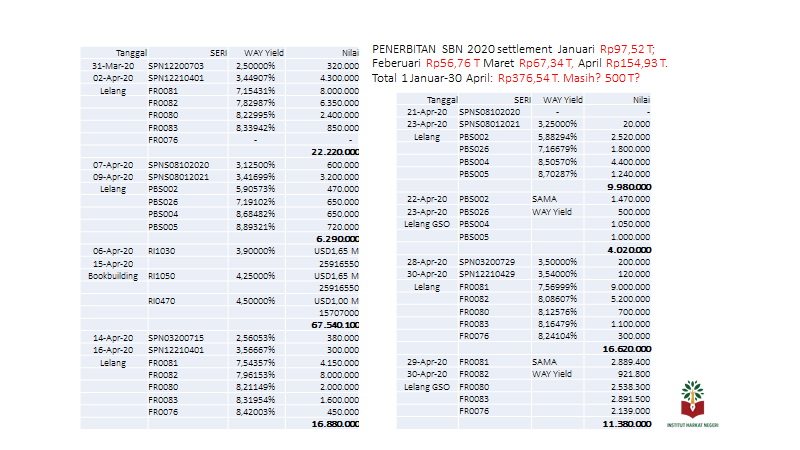Click series code SPN03200715

(x=176, y=338)
